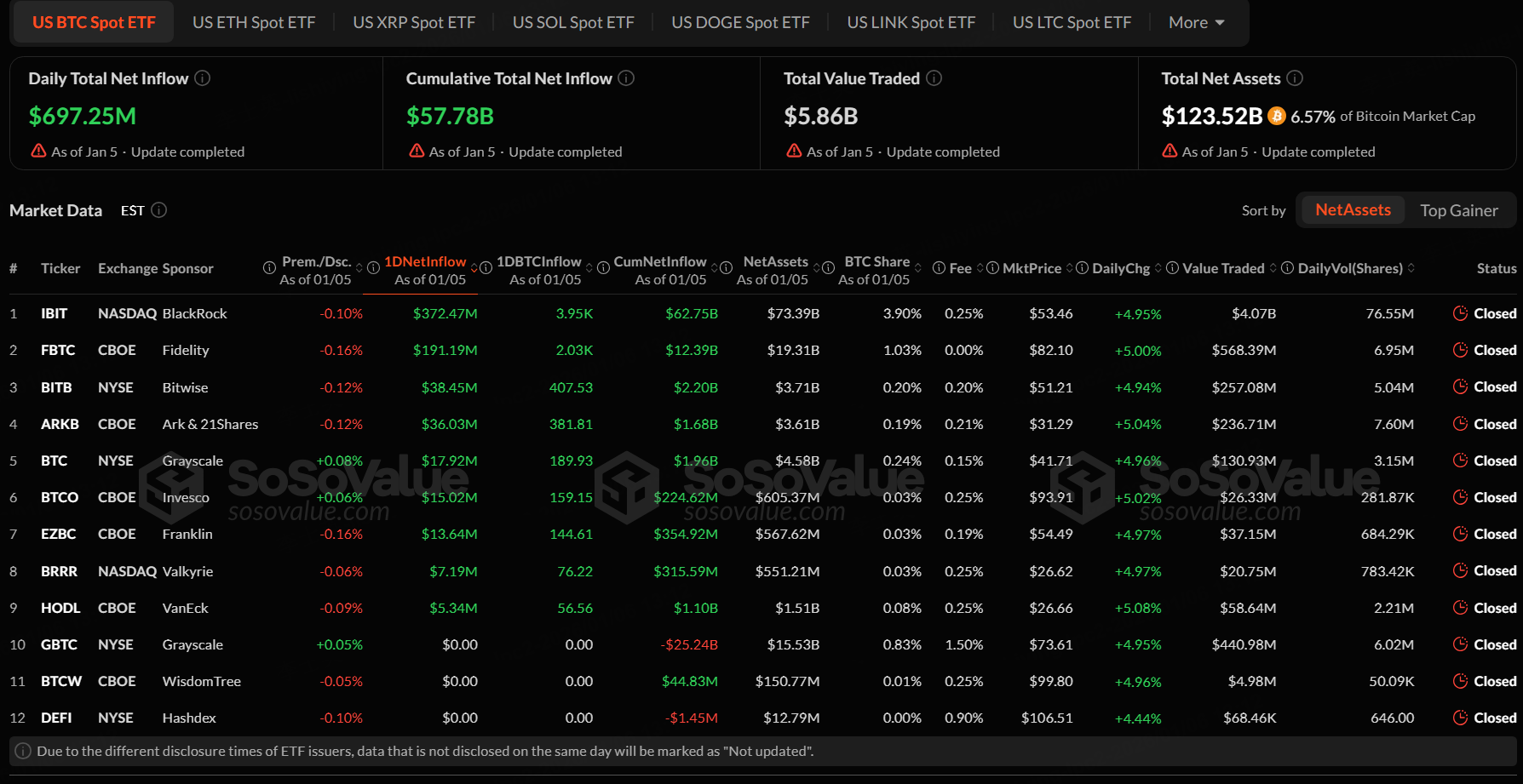Click the Closed clock icon in IBIT row

pyautogui.click(x=1460, y=313)
